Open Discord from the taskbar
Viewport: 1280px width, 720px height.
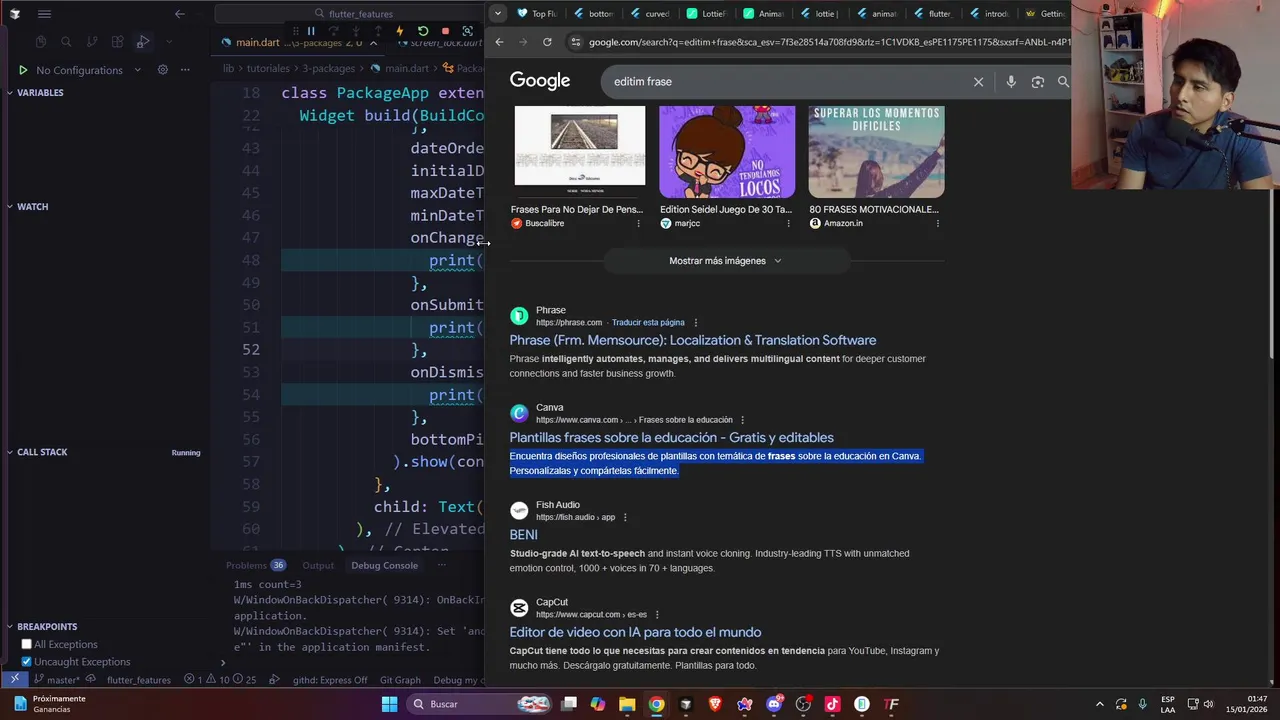tap(774, 704)
